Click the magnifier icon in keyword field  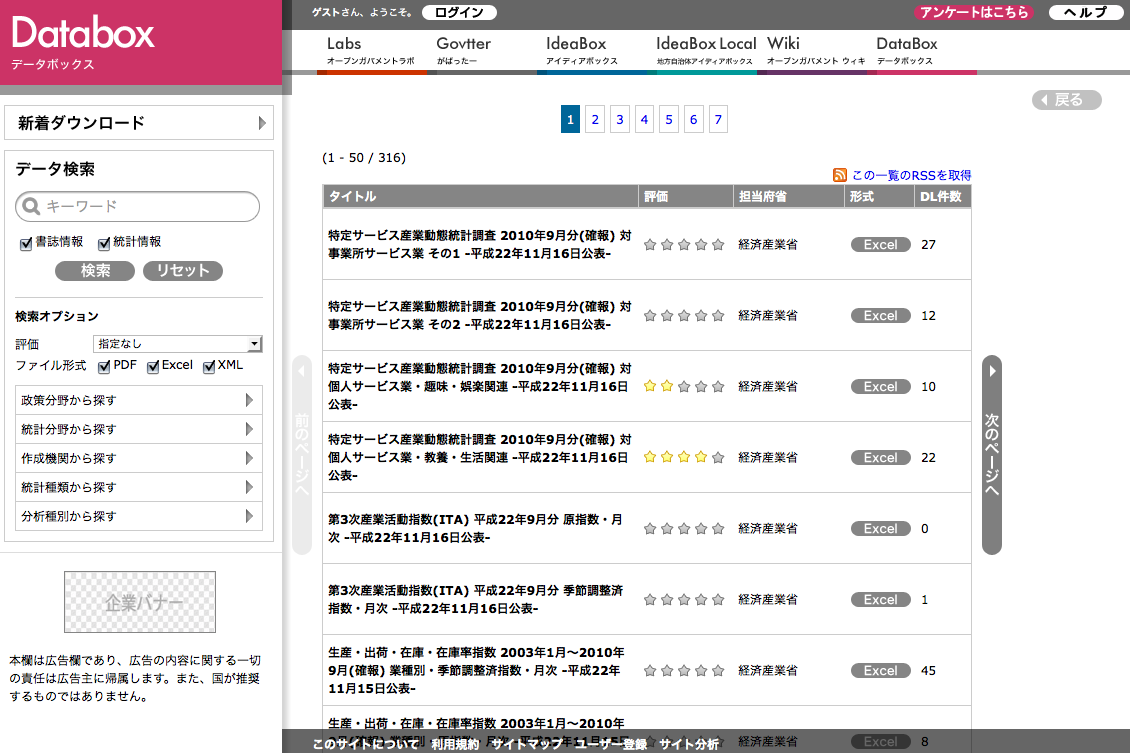32,207
